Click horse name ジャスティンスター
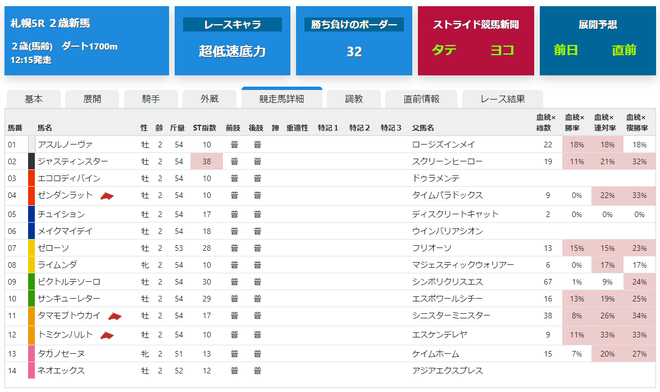 click(73, 162)
